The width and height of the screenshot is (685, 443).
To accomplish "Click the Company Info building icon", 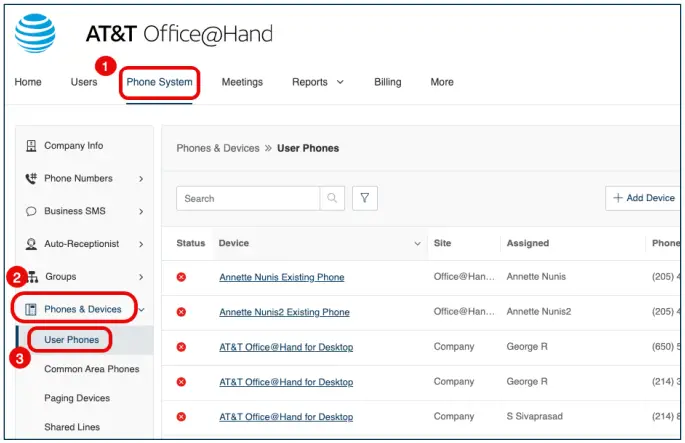I will pos(31,145).
